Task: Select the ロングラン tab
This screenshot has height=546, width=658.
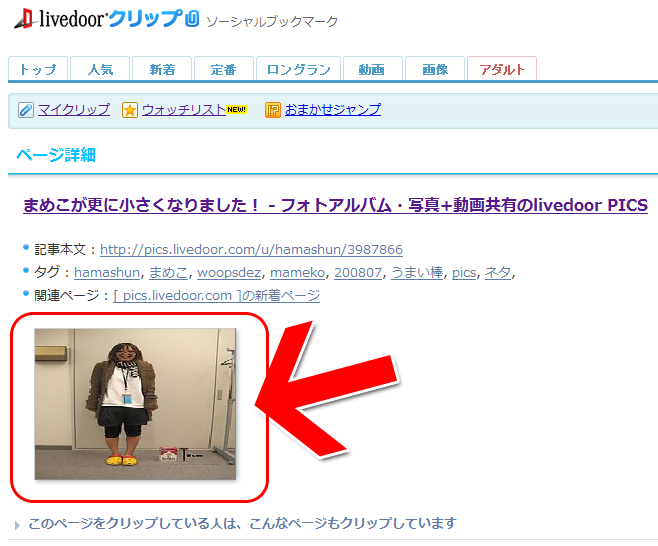Action: pos(298,69)
